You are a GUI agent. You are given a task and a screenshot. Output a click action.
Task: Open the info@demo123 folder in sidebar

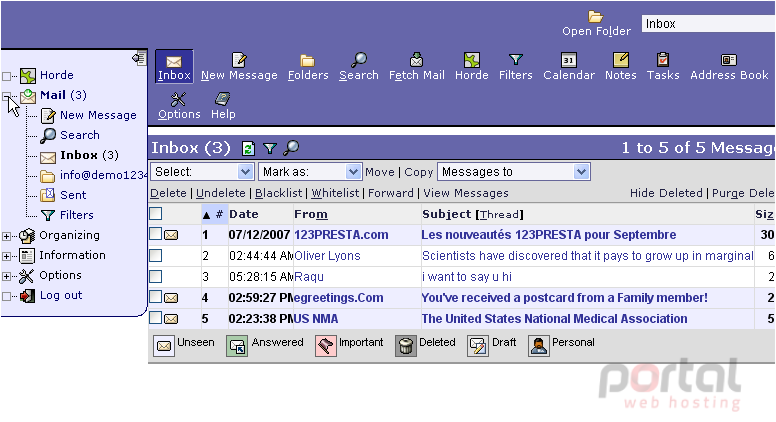[103, 175]
